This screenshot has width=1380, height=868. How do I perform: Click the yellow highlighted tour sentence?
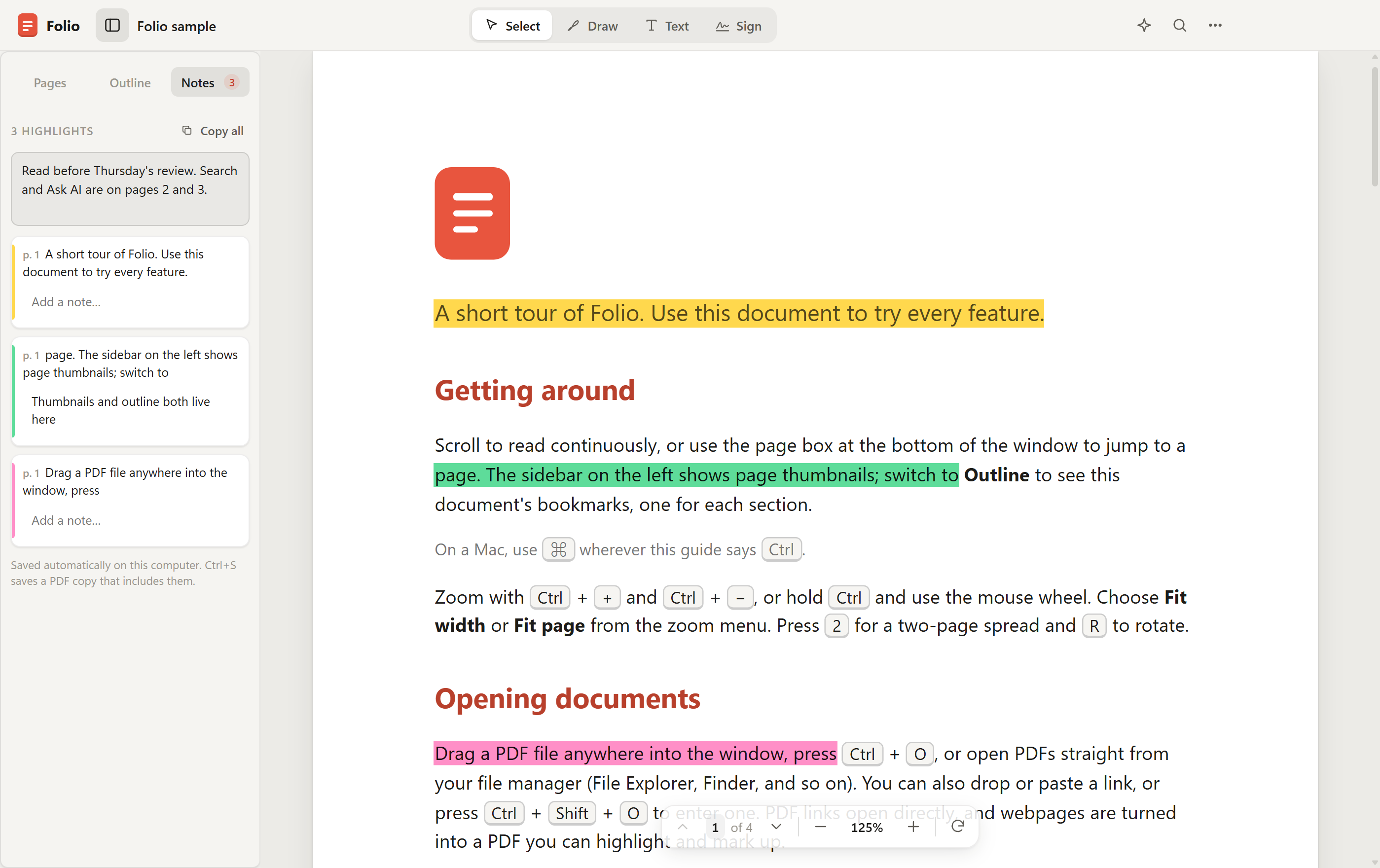click(739, 313)
